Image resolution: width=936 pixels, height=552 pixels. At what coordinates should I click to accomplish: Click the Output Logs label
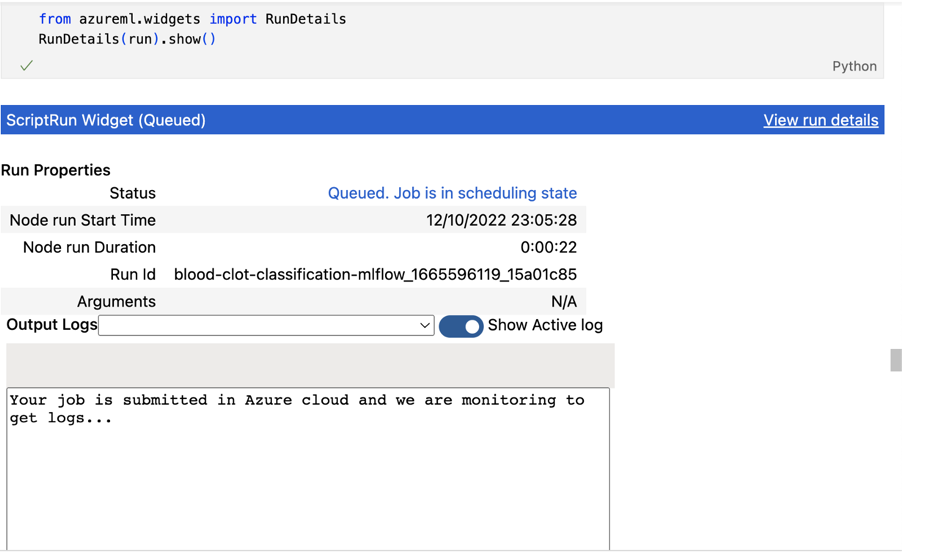[x=52, y=325]
